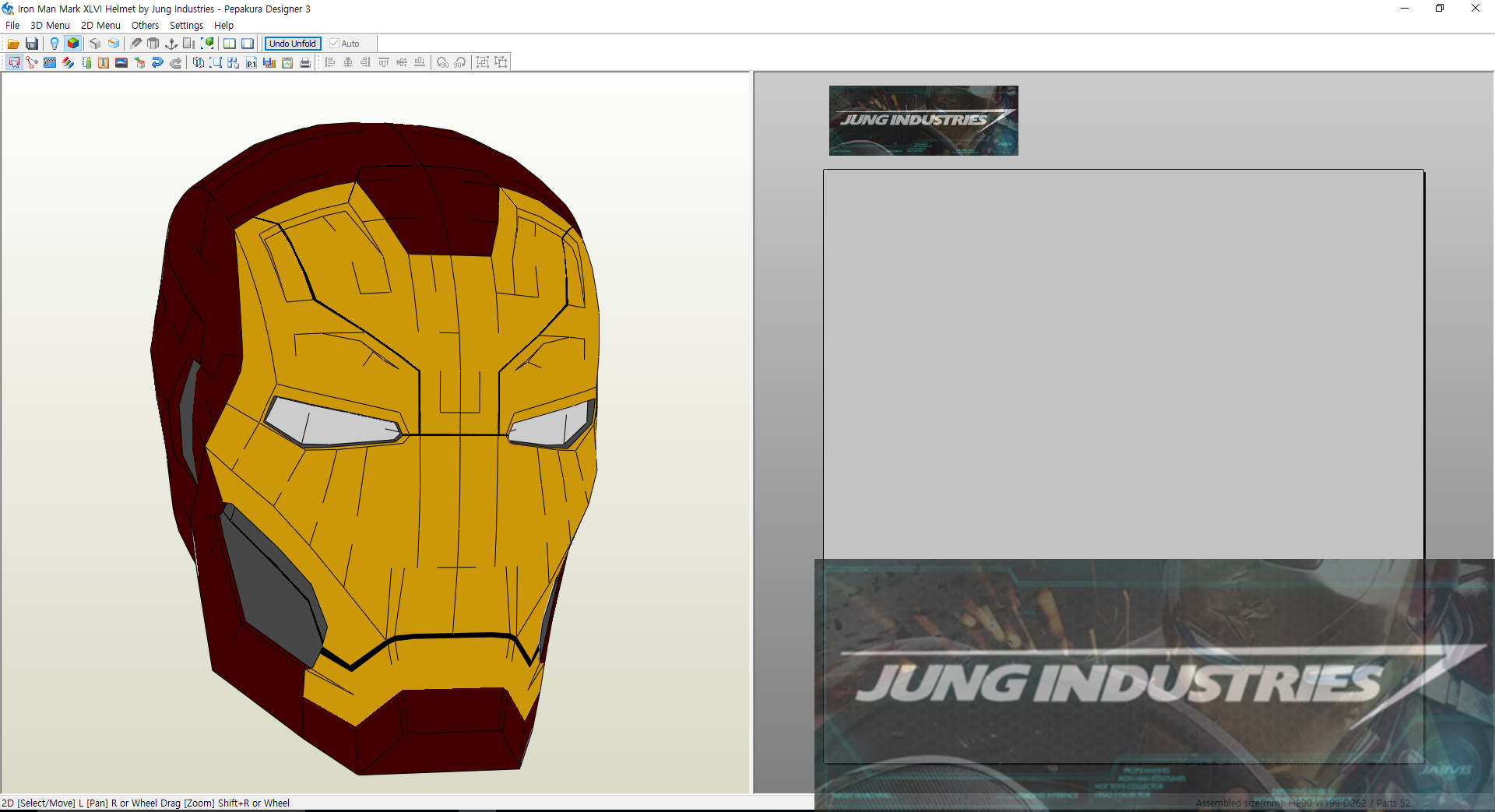Image resolution: width=1495 pixels, height=812 pixels.
Task: Click the cube with red arrow icon
Action: (139, 62)
